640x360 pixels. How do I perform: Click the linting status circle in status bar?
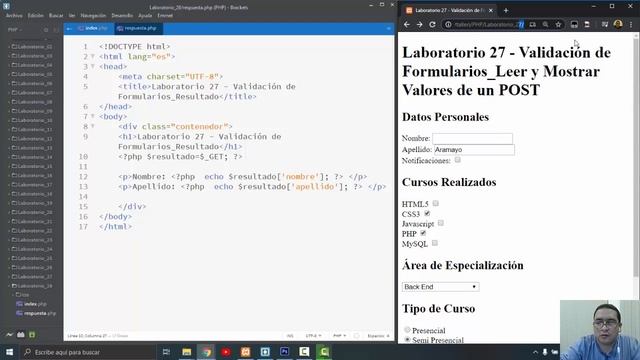coord(356,336)
